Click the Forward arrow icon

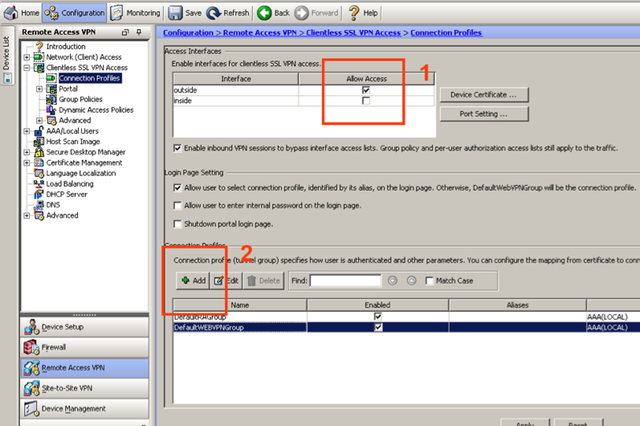tap(302, 13)
